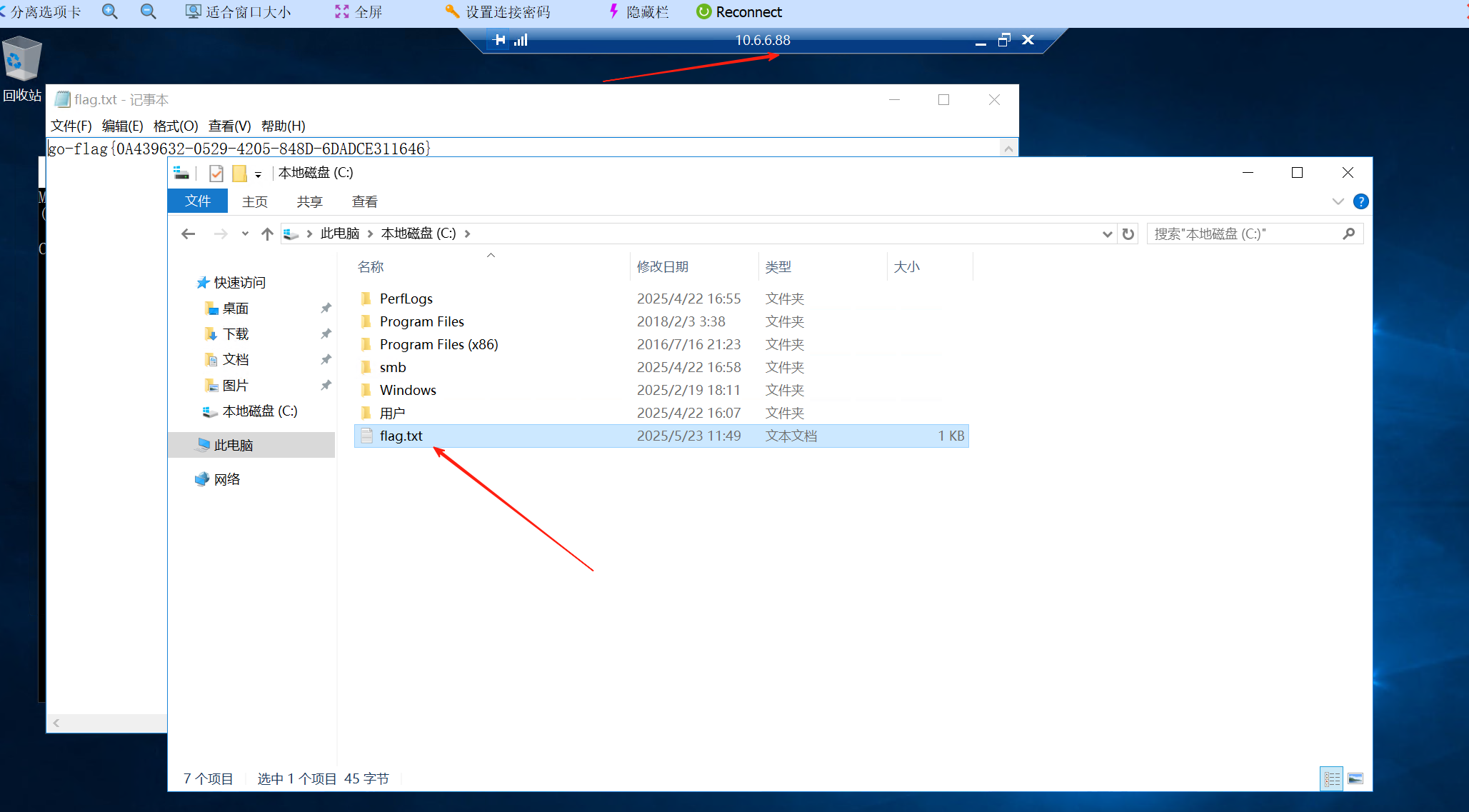Click the Explorer refresh button icon

pyautogui.click(x=1128, y=234)
